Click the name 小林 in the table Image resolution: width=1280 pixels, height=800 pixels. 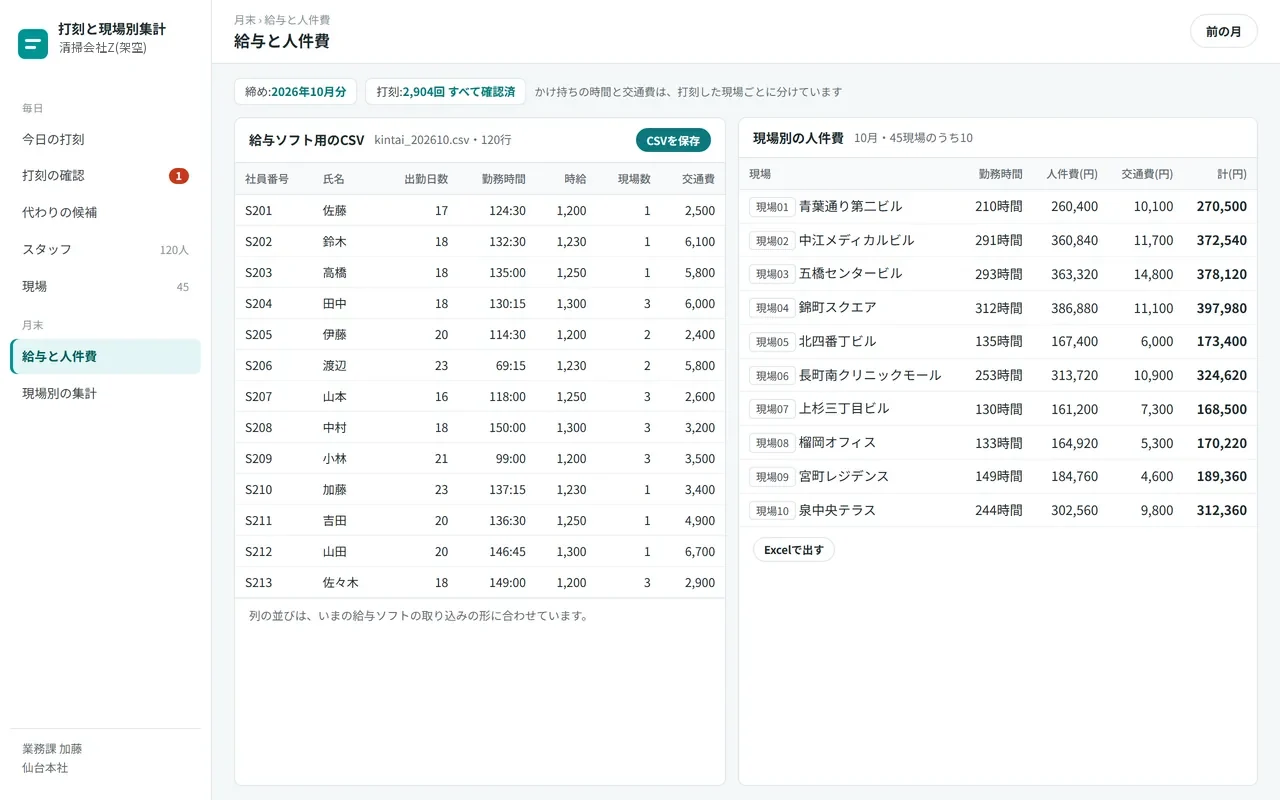pyautogui.click(x=335, y=459)
